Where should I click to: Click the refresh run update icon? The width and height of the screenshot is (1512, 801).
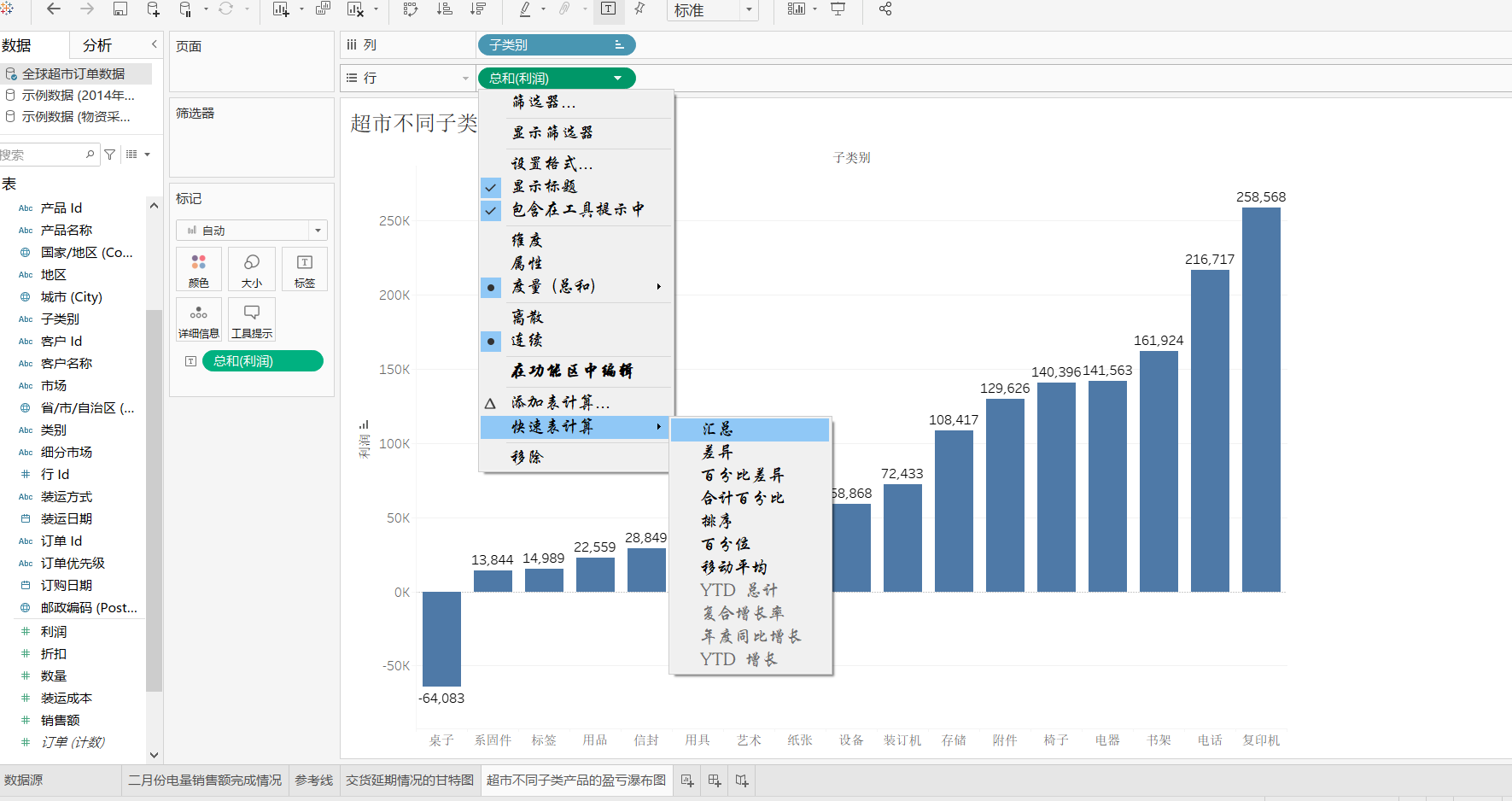coord(225,9)
